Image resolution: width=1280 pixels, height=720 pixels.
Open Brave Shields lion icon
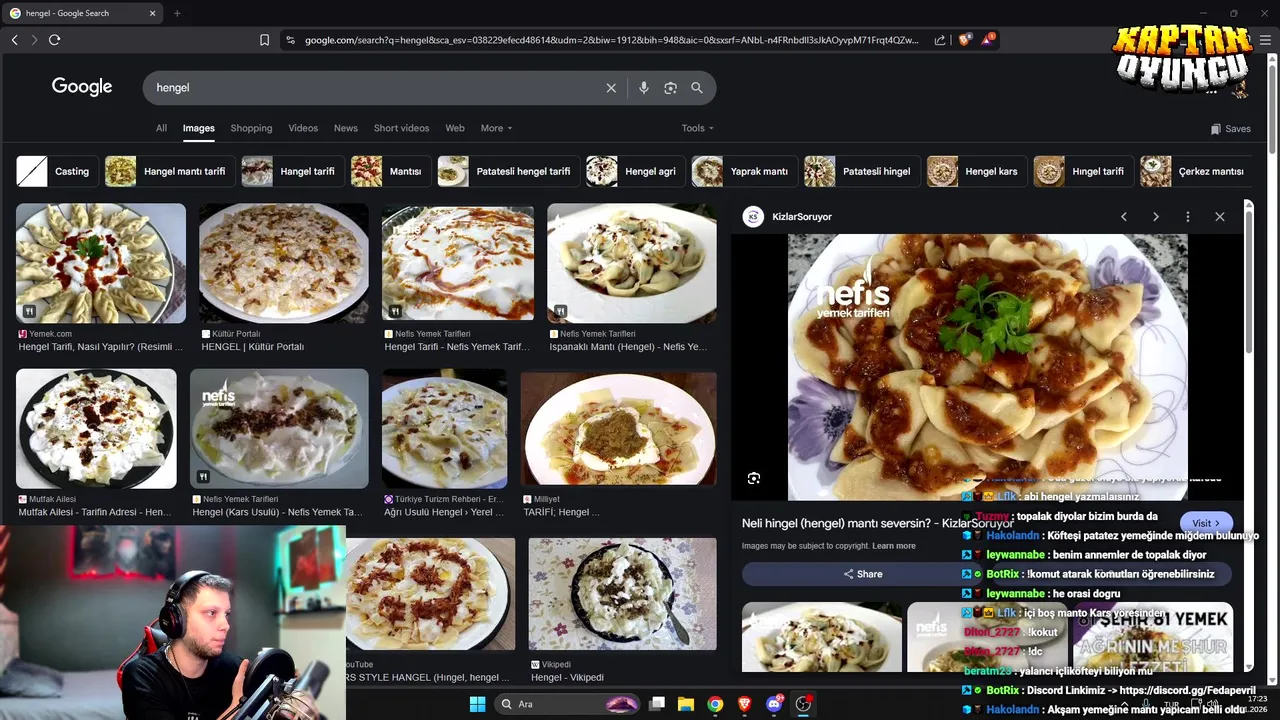pos(964,40)
